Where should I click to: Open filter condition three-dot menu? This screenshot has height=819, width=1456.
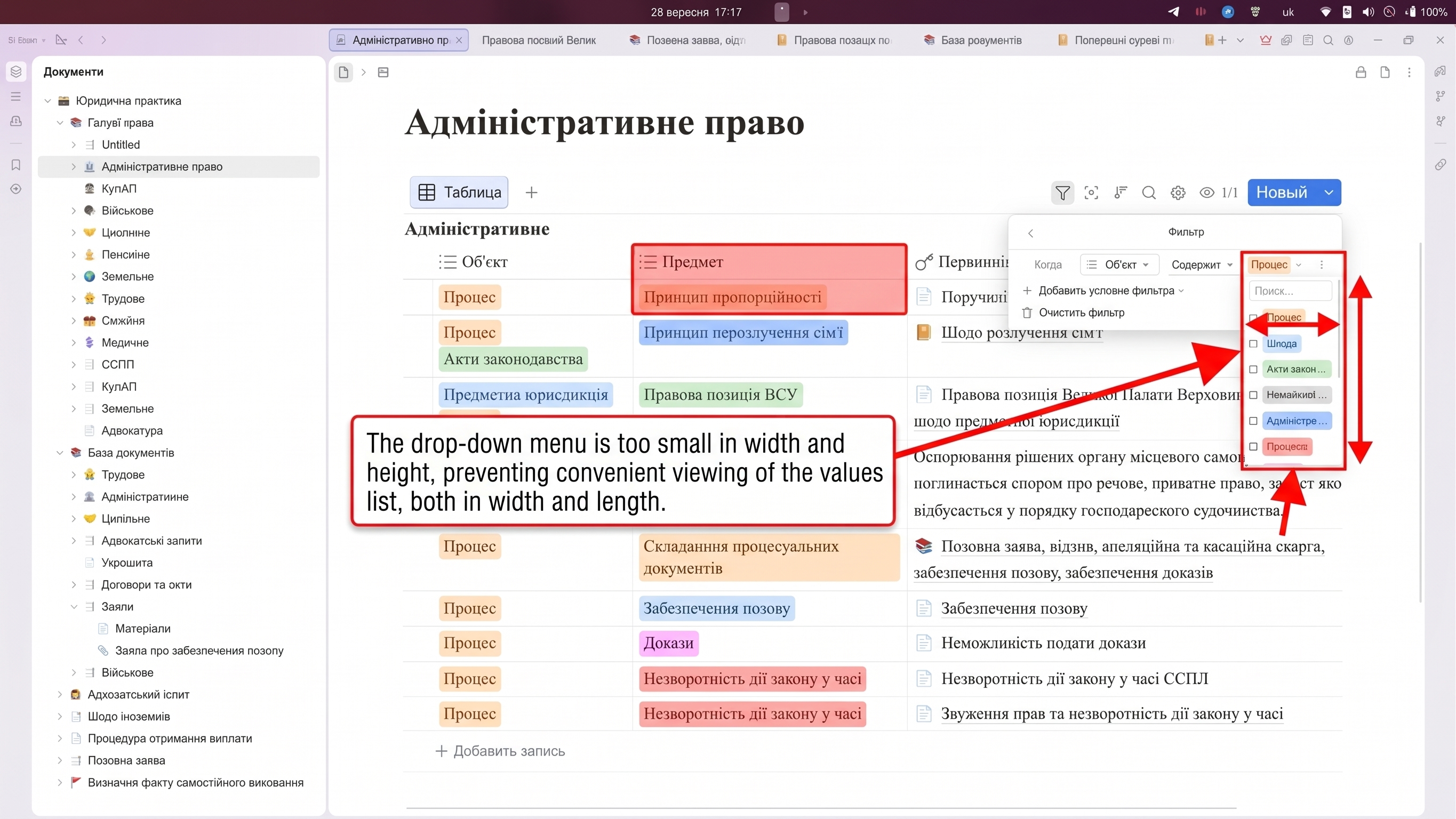(x=1322, y=264)
